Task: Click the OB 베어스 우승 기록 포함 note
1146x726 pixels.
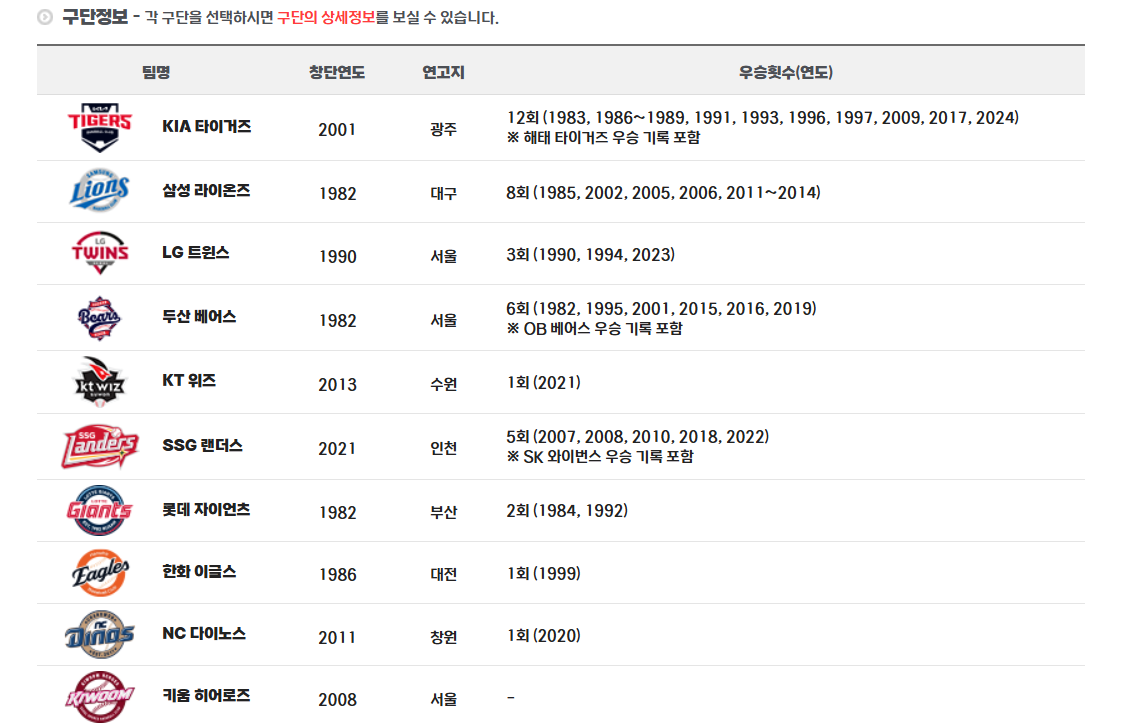Action: [x=594, y=329]
